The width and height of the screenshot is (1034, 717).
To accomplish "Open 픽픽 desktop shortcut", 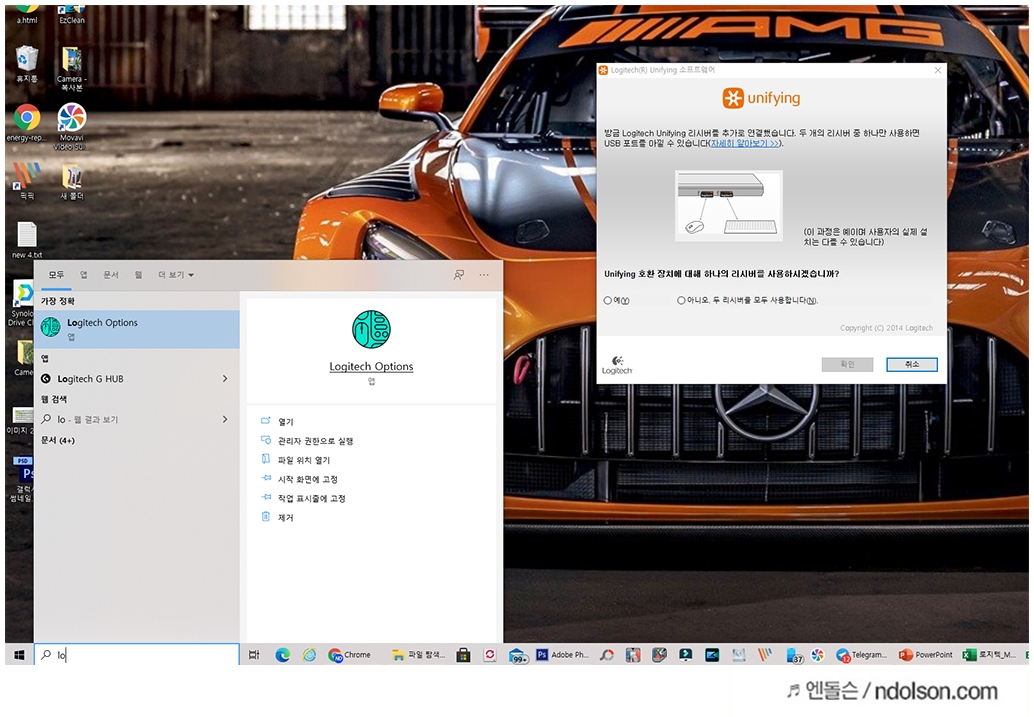I will 26,181.
